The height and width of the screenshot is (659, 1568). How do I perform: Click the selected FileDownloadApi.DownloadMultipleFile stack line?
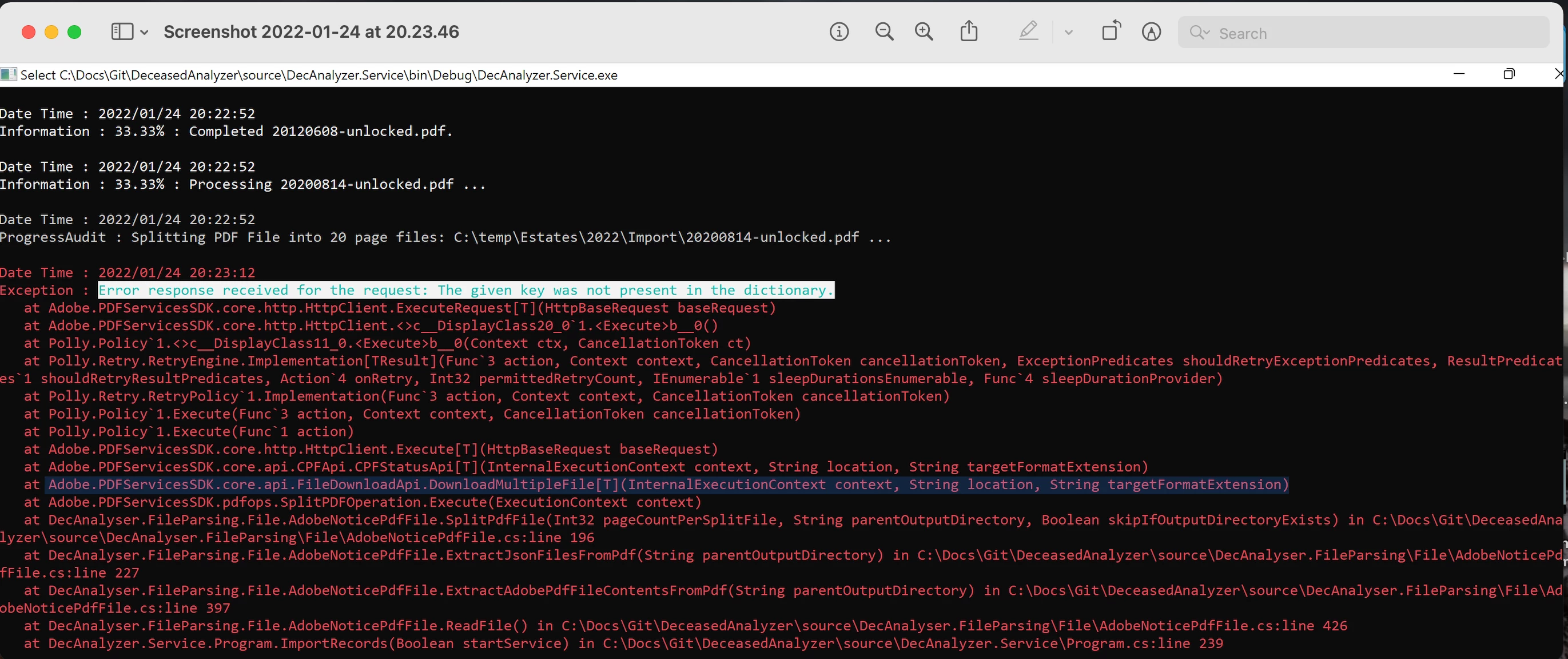click(668, 484)
